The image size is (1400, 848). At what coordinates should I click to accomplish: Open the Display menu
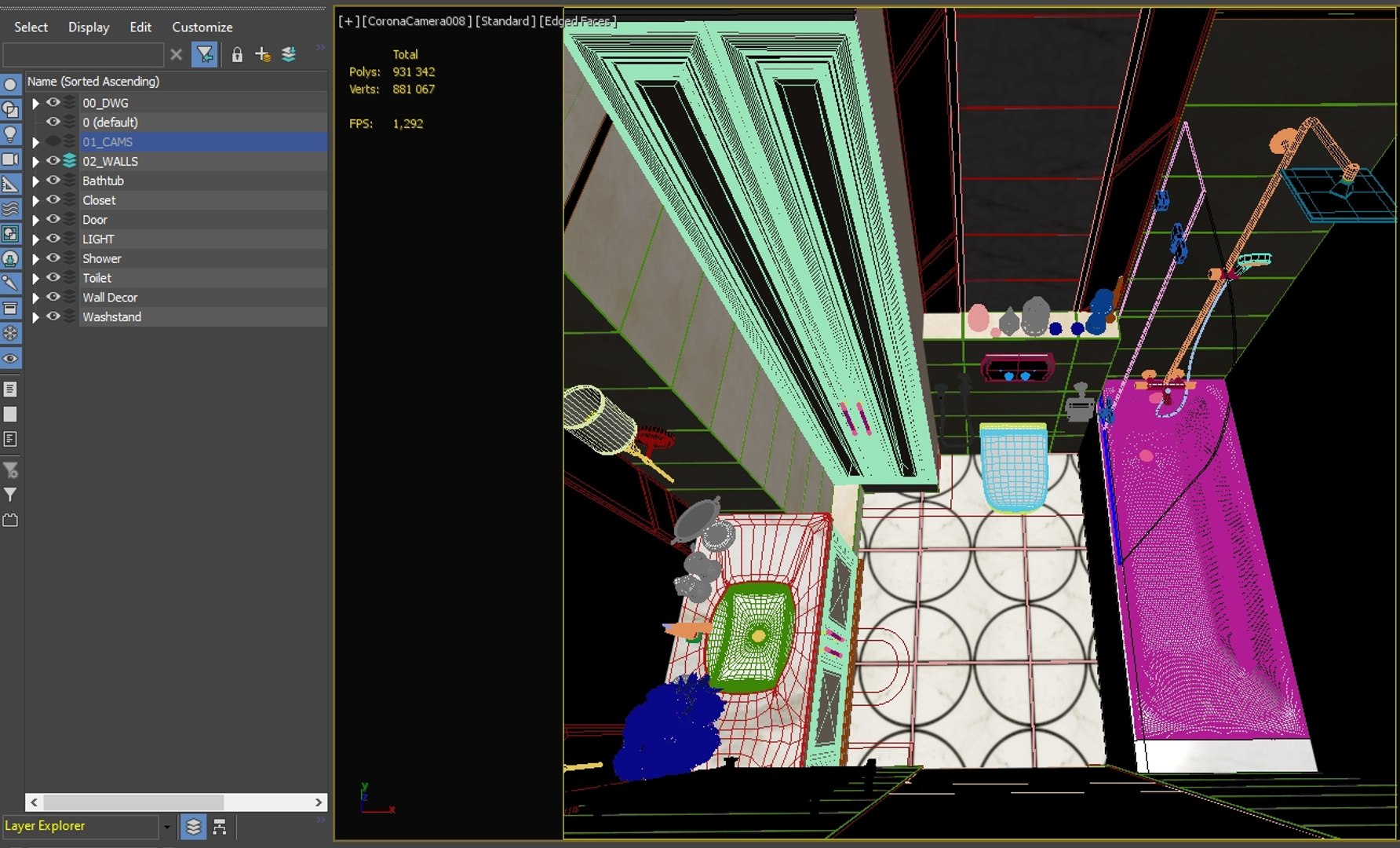point(89,27)
